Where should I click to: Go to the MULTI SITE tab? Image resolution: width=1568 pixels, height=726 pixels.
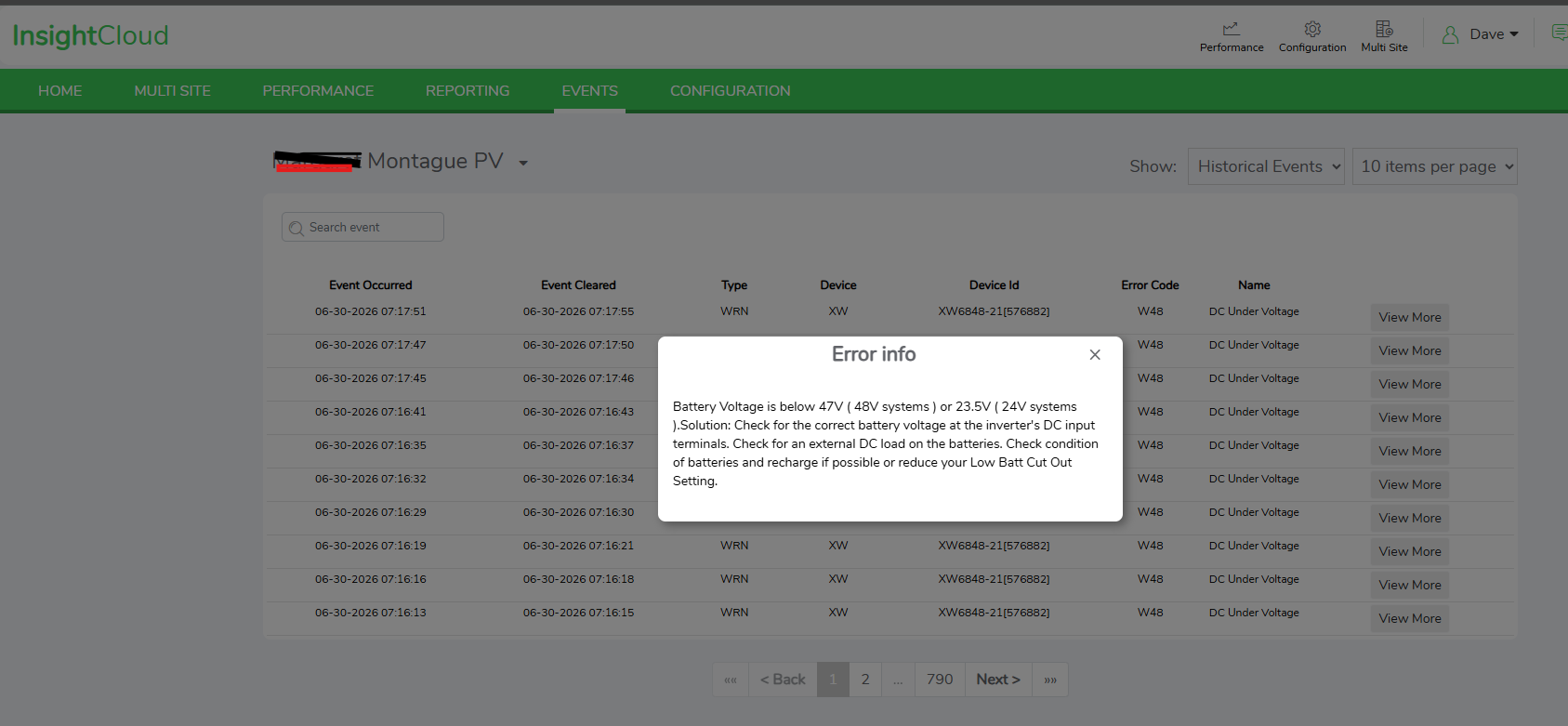tap(173, 91)
